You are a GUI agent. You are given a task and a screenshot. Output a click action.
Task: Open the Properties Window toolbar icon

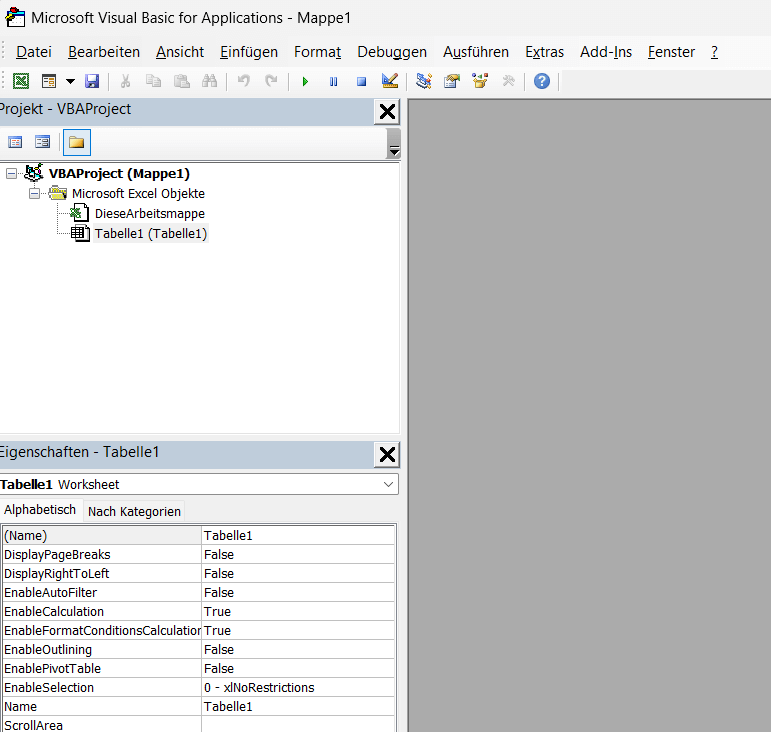pyautogui.click(x=451, y=81)
